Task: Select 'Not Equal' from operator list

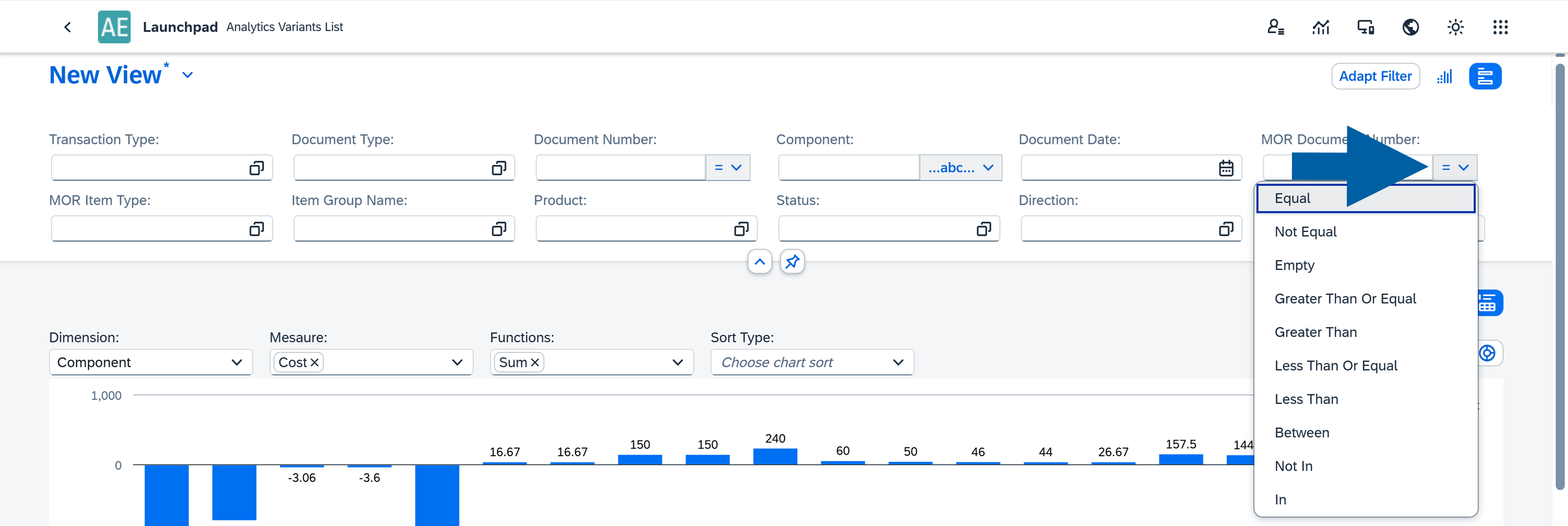Action: [x=1305, y=232]
